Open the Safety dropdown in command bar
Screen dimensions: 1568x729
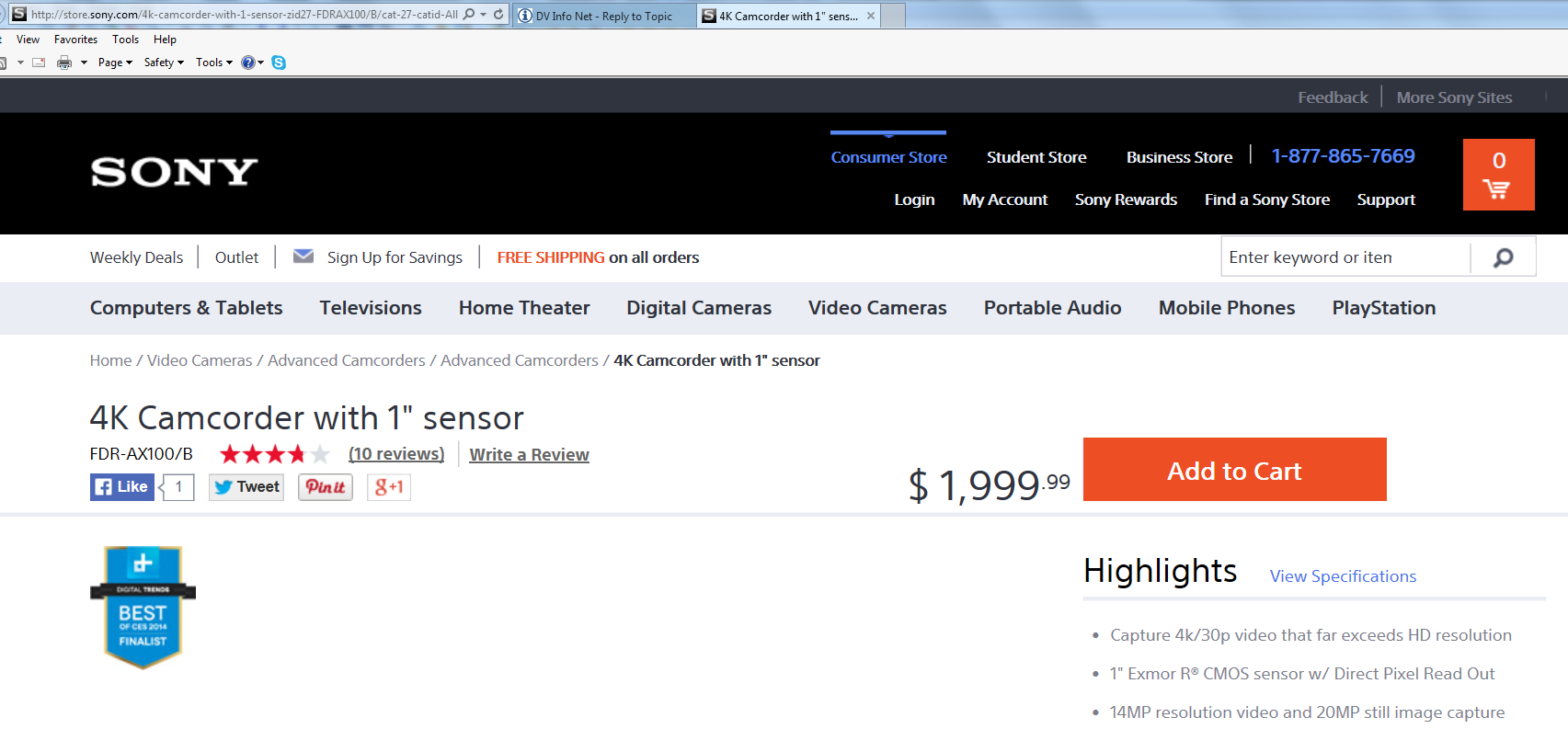[x=164, y=63]
